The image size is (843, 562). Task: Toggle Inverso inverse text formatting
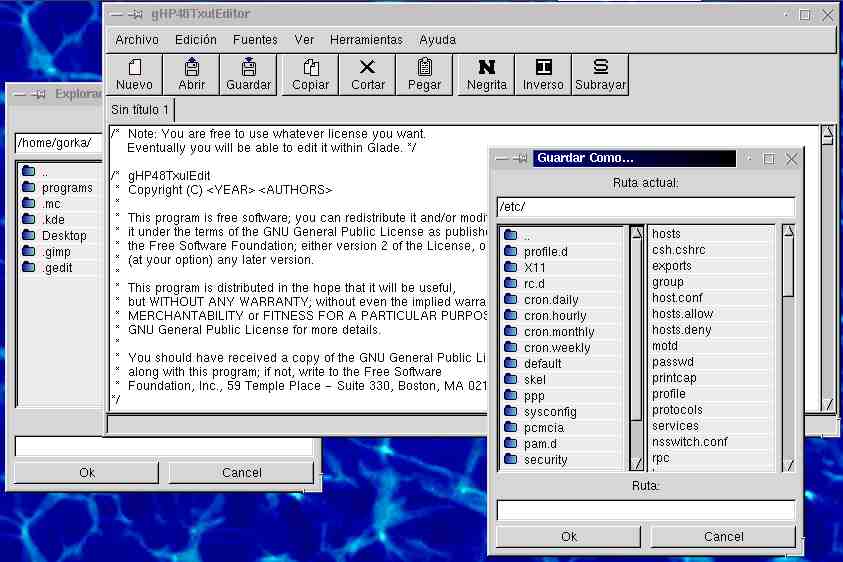pos(543,75)
